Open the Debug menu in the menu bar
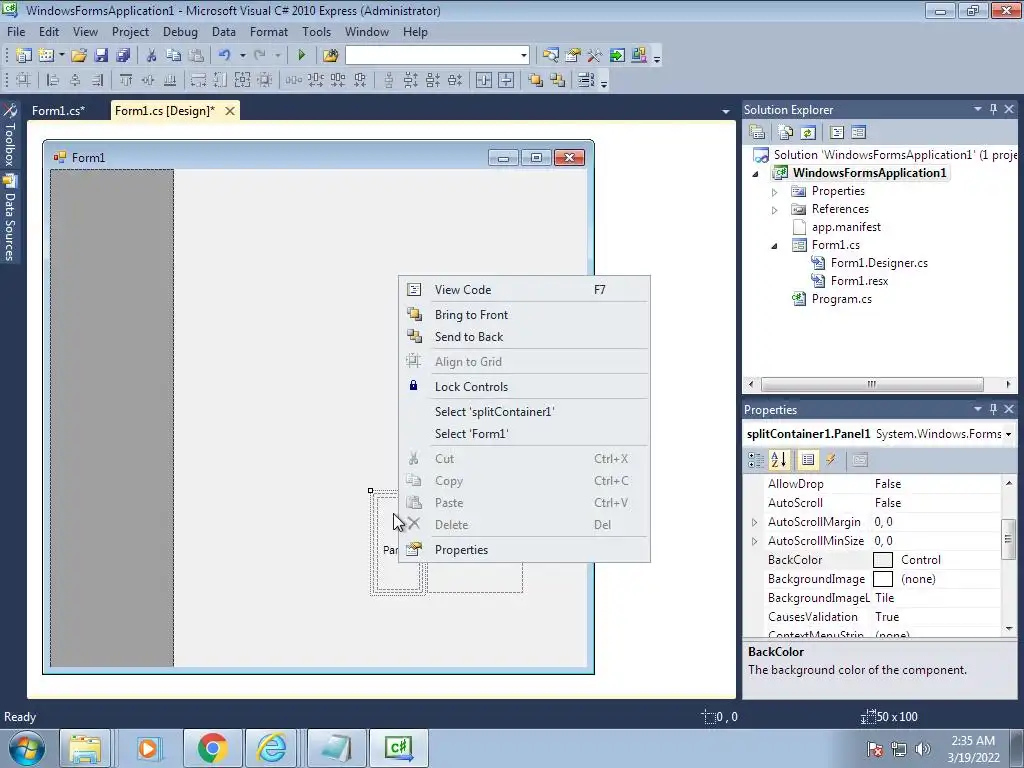1024x768 pixels. 180,32
